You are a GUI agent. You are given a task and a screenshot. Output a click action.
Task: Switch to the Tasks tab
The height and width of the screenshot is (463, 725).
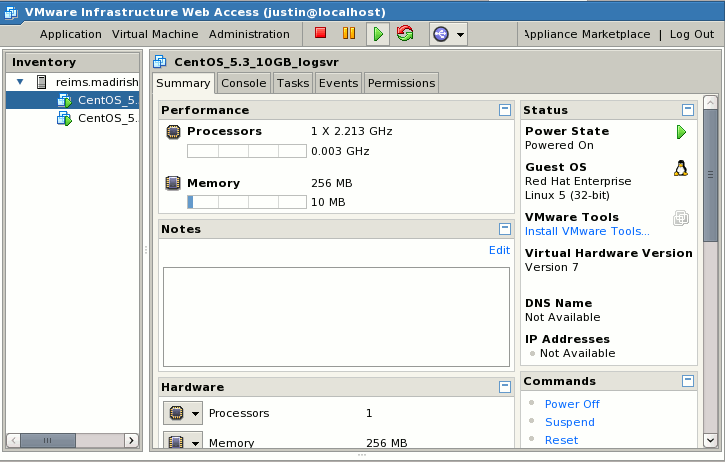(293, 83)
